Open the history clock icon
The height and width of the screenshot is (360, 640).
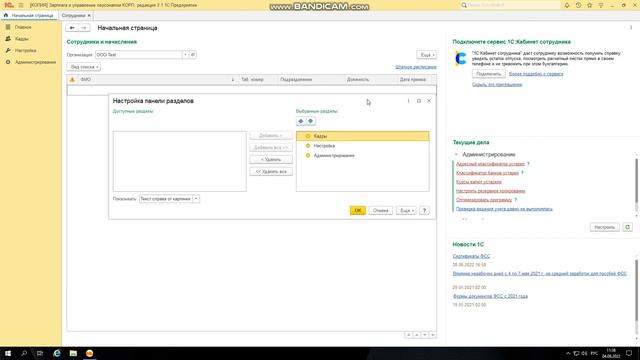pyautogui.click(x=578, y=5)
